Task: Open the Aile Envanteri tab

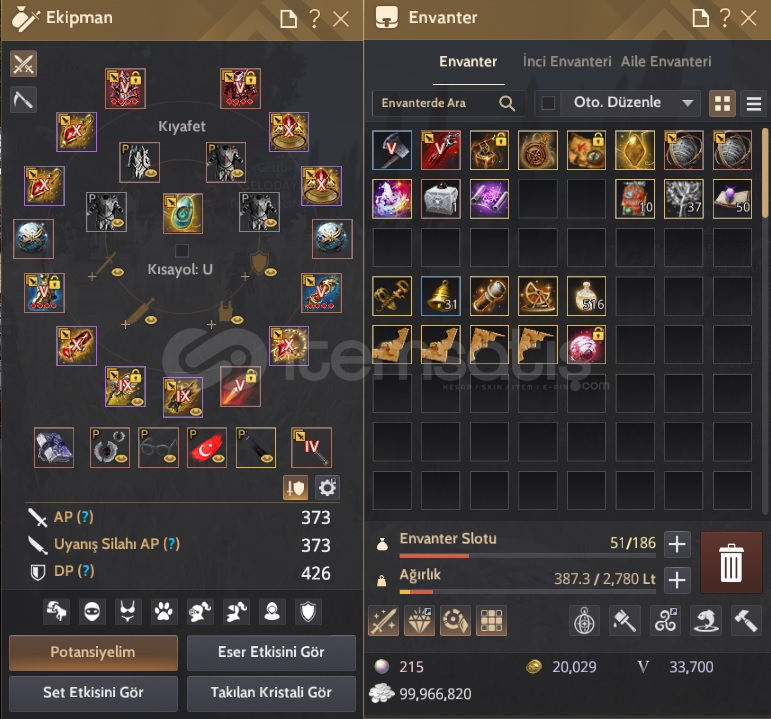Action: click(x=666, y=61)
